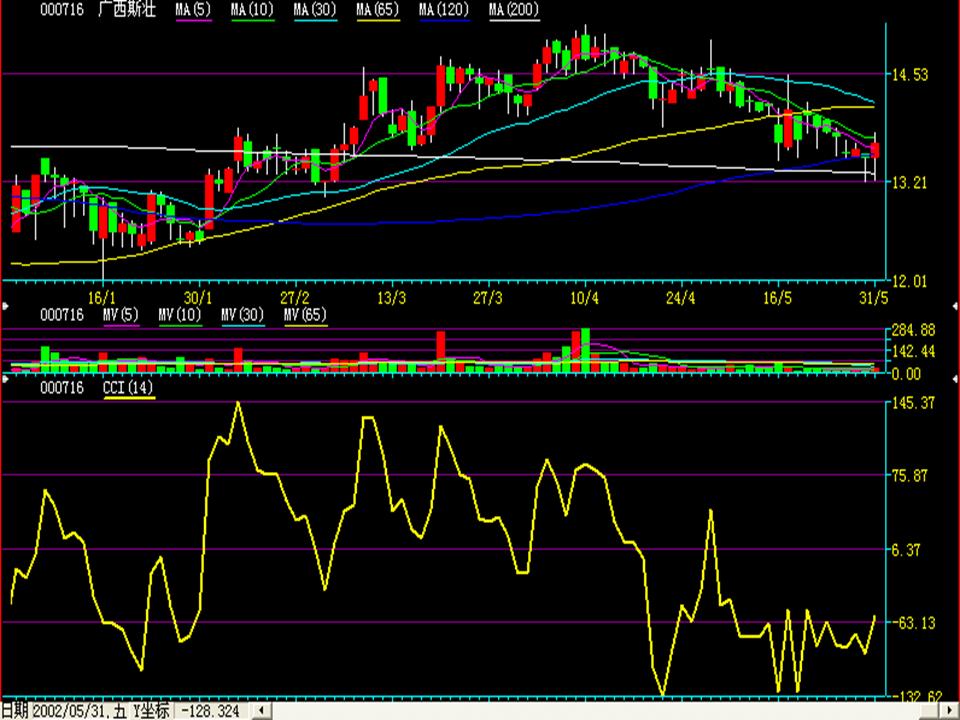Viewport: 960px width, 720px height.
Task: Click the MA(200) white legend label
Action: [x=514, y=10]
